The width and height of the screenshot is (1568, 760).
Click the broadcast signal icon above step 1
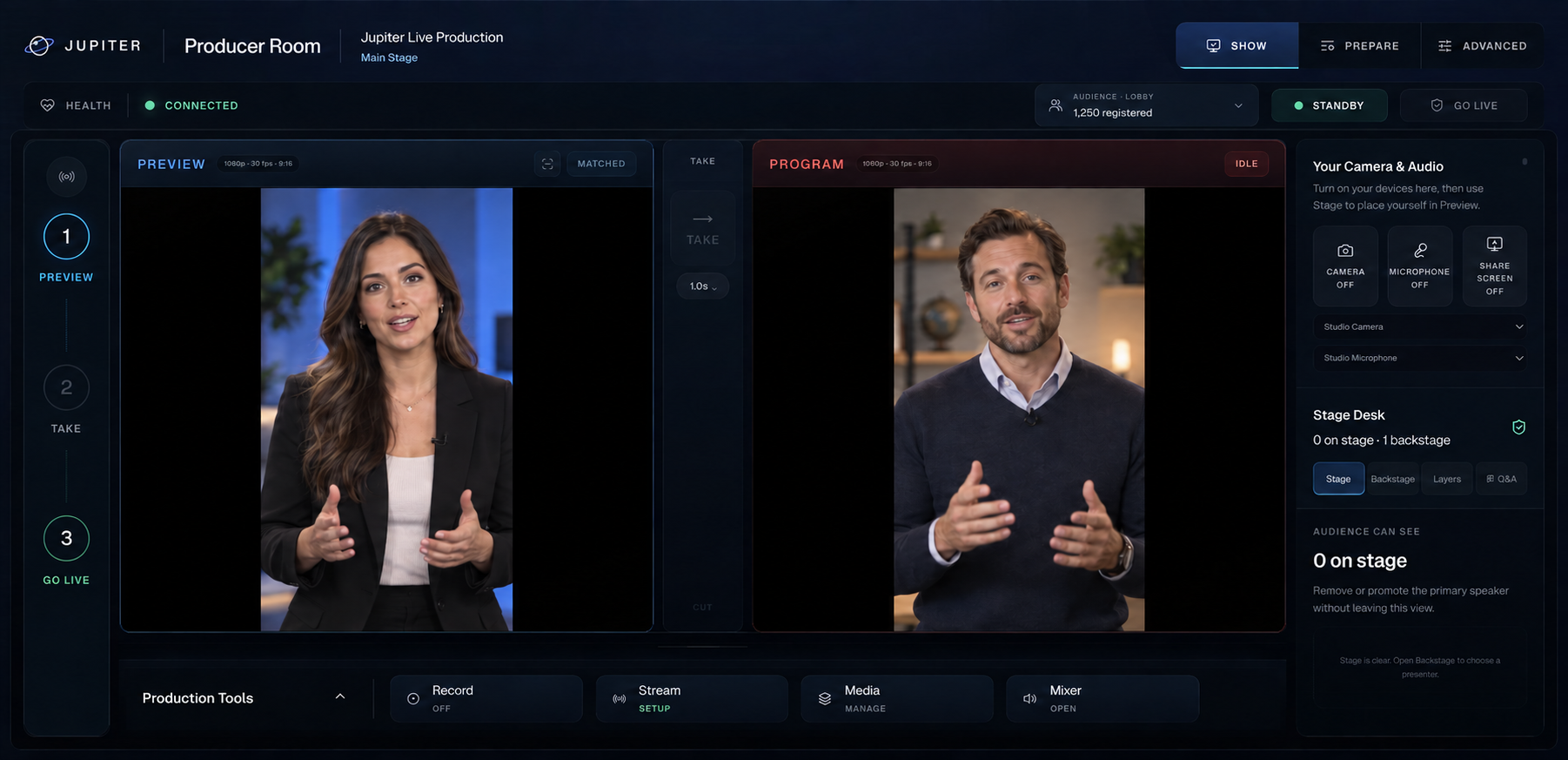click(66, 177)
